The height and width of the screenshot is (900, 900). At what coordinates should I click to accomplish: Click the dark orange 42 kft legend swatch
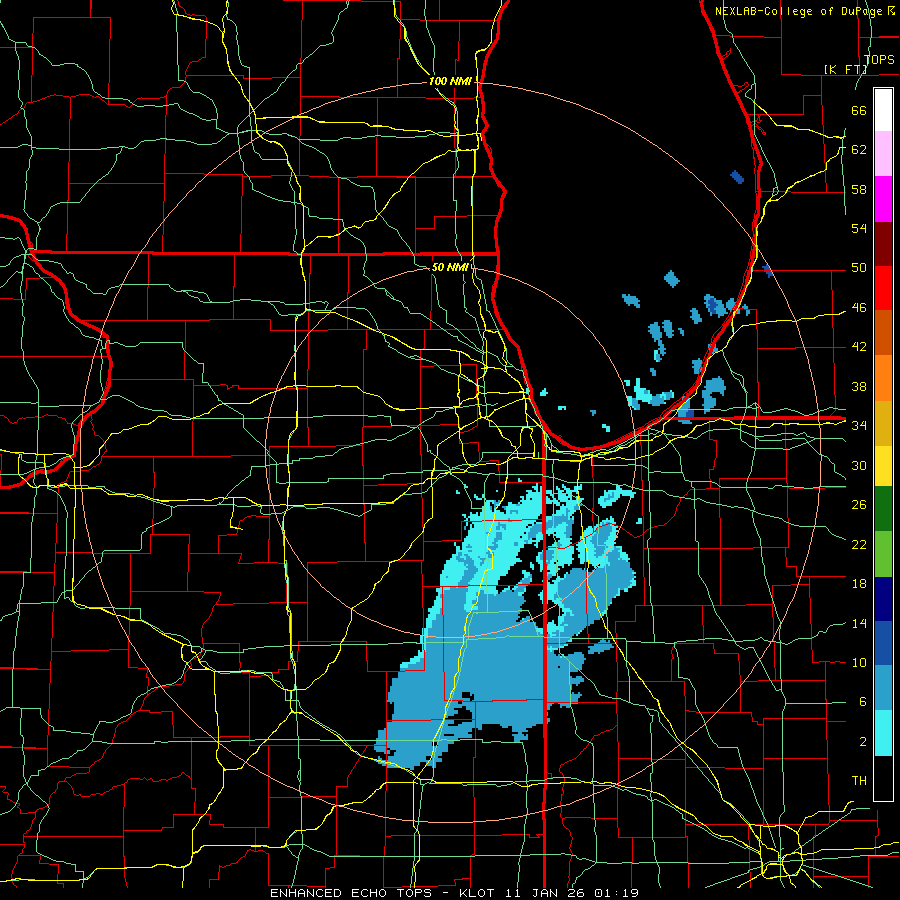883,332
